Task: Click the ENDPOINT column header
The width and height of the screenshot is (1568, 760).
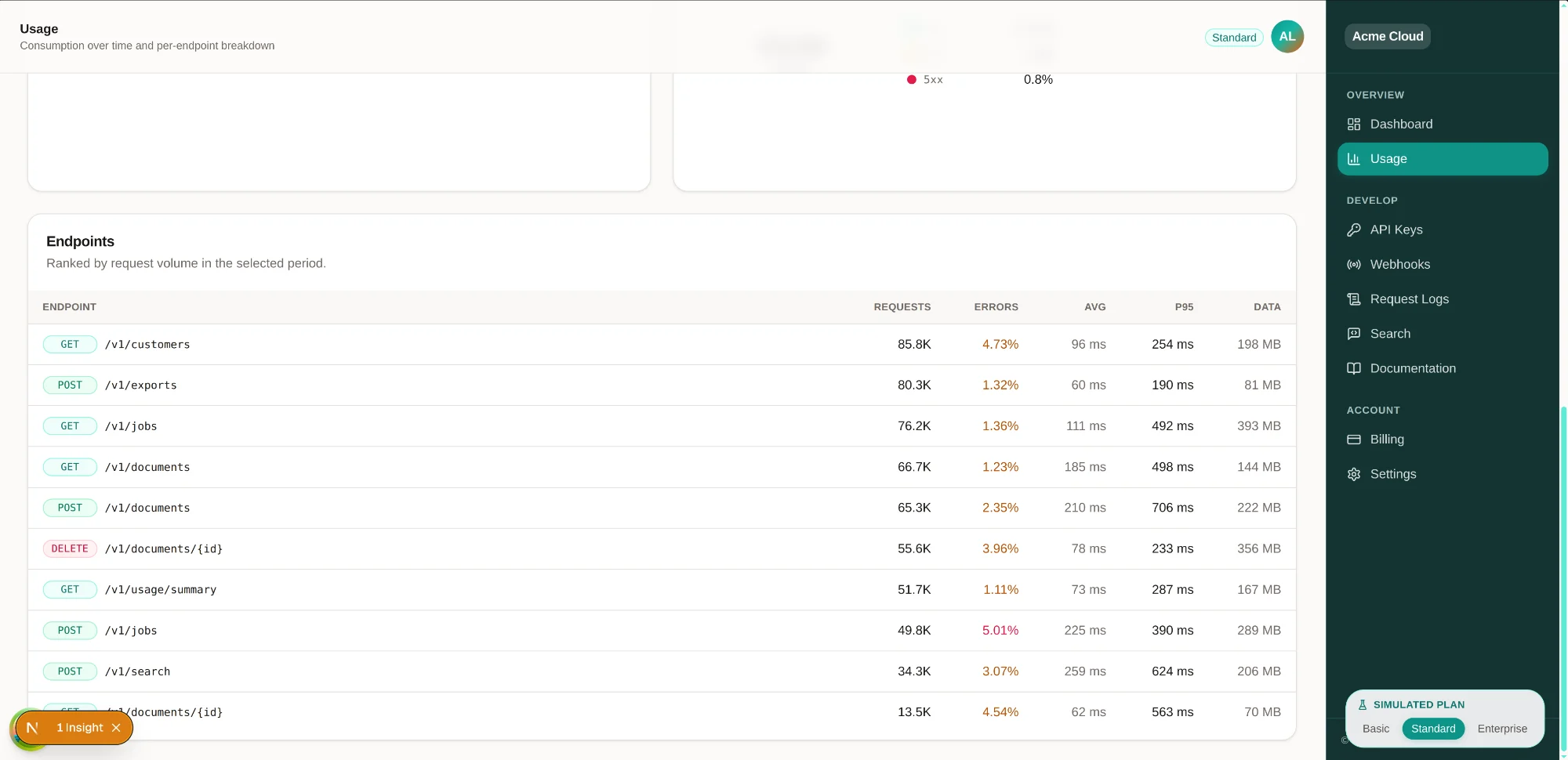Action: tap(69, 307)
